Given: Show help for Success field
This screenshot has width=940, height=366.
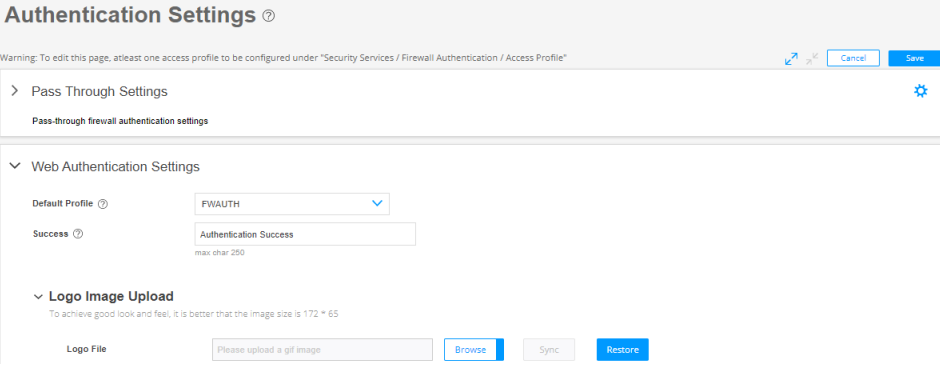Looking at the screenshot, I should pos(77,234).
